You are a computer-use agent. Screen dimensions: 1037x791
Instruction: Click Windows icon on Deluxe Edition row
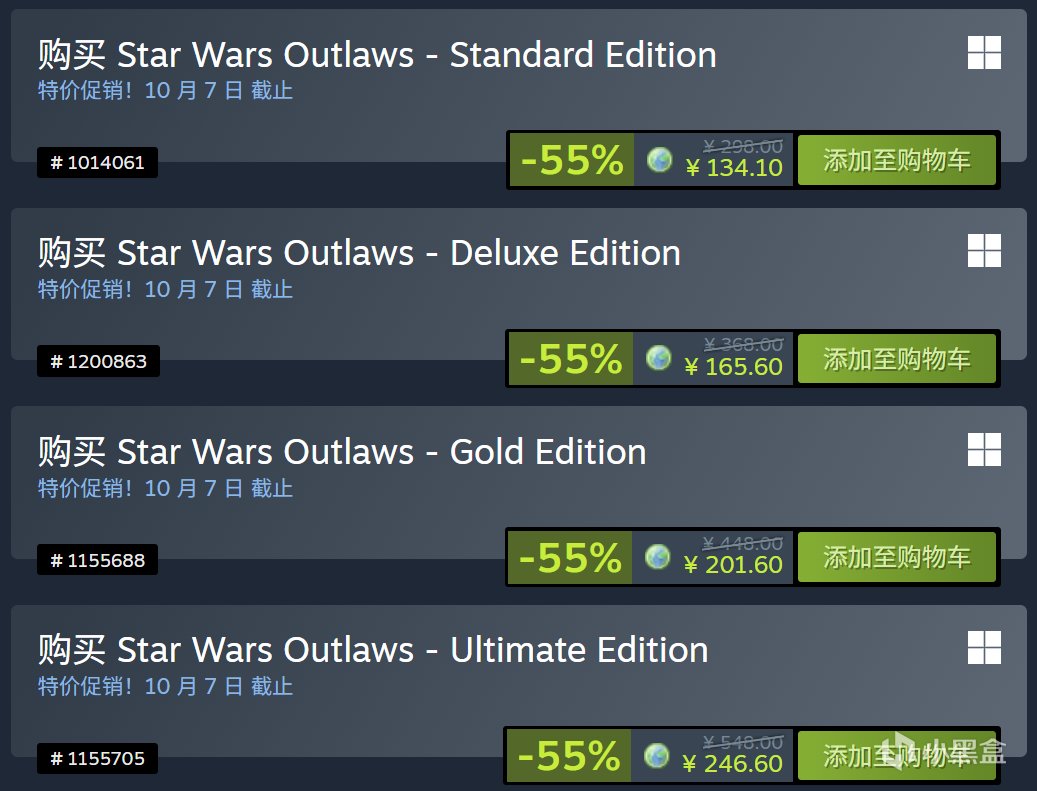pyautogui.click(x=984, y=251)
